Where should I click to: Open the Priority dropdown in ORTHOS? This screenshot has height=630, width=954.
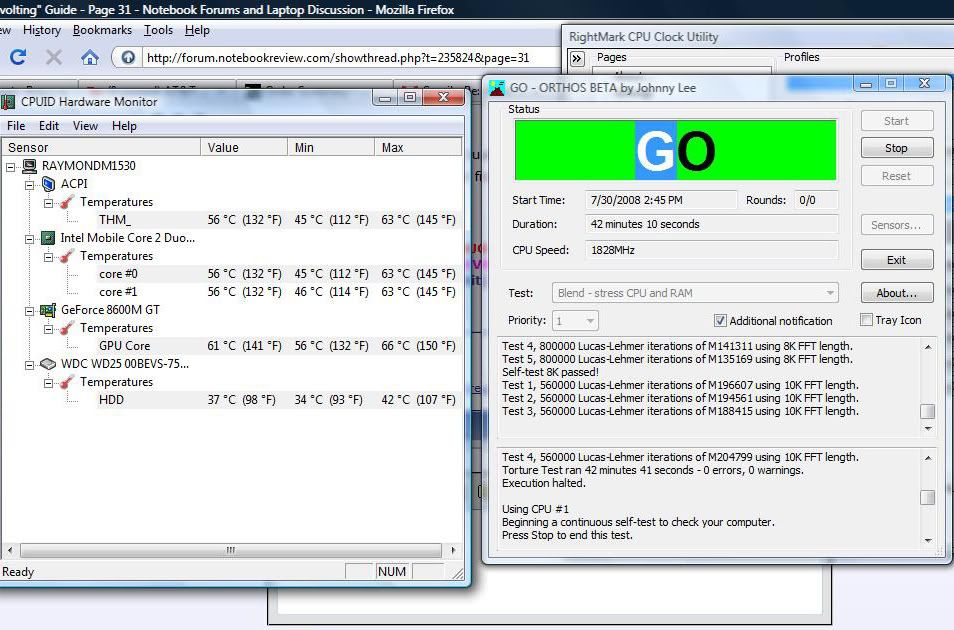tap(575, 320)
